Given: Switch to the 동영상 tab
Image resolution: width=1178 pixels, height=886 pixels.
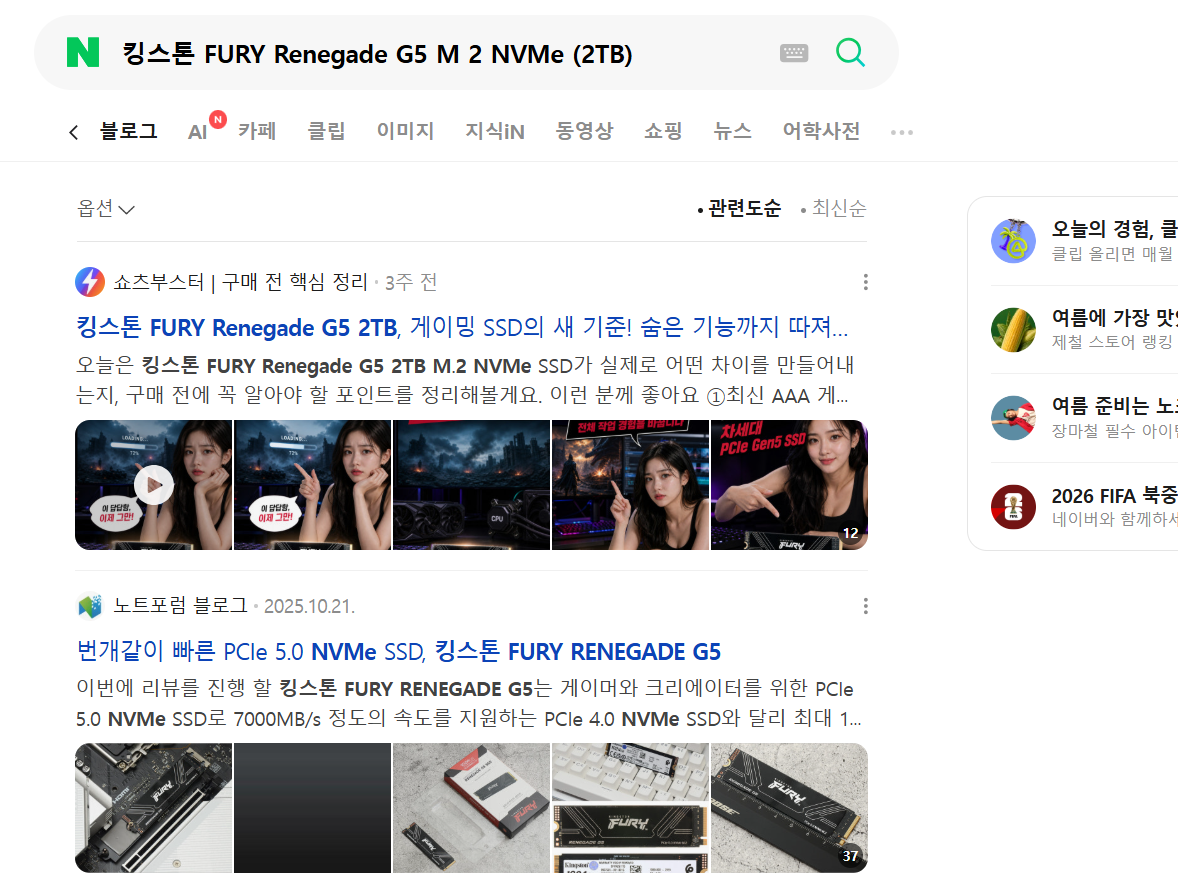Looking at the screenshot, I should (584, 132).
